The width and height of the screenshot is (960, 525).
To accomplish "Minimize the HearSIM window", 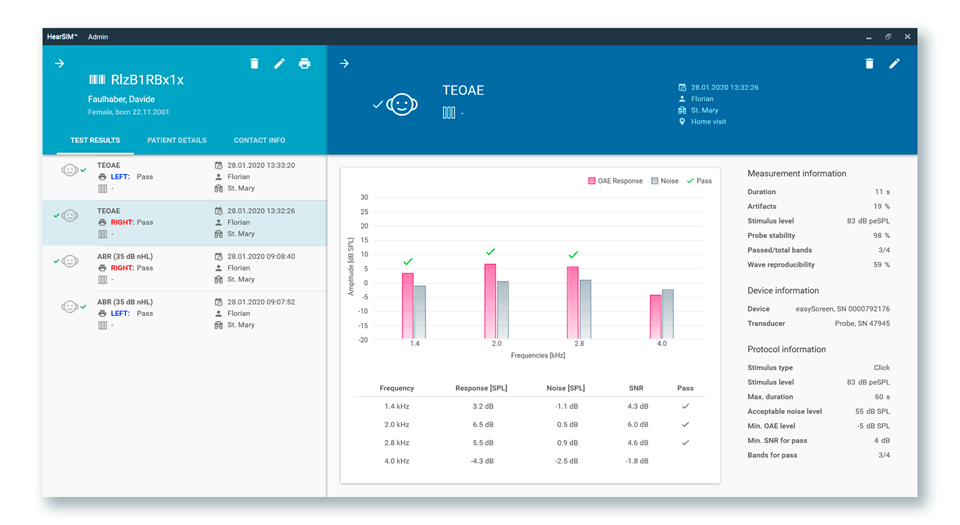I will click(x=868, y=37).
